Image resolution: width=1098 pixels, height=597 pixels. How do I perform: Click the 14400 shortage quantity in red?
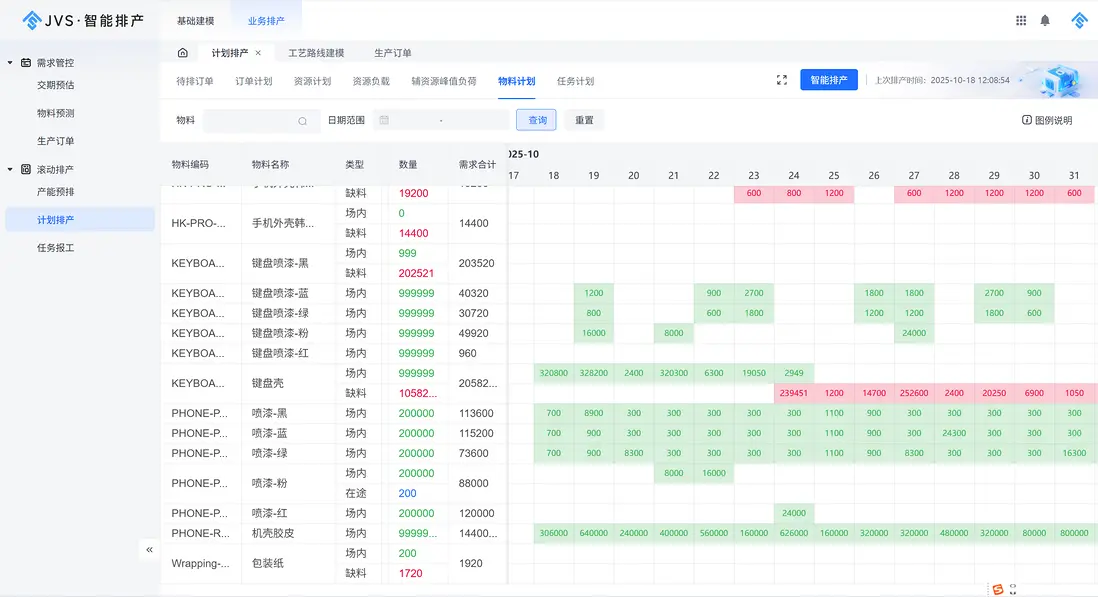[x=413, y=233]
